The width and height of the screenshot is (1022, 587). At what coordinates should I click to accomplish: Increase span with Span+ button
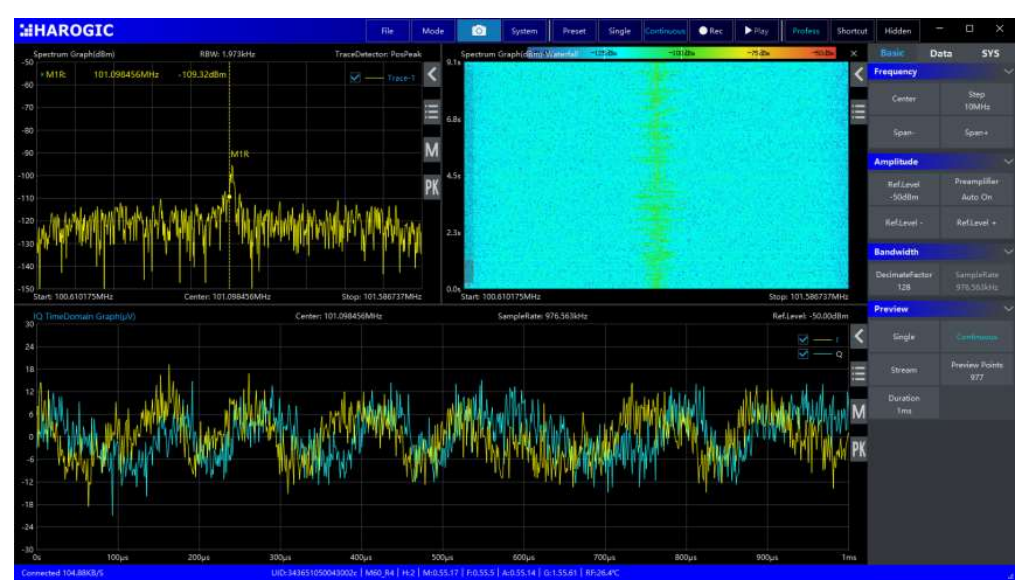click(976, 133)
